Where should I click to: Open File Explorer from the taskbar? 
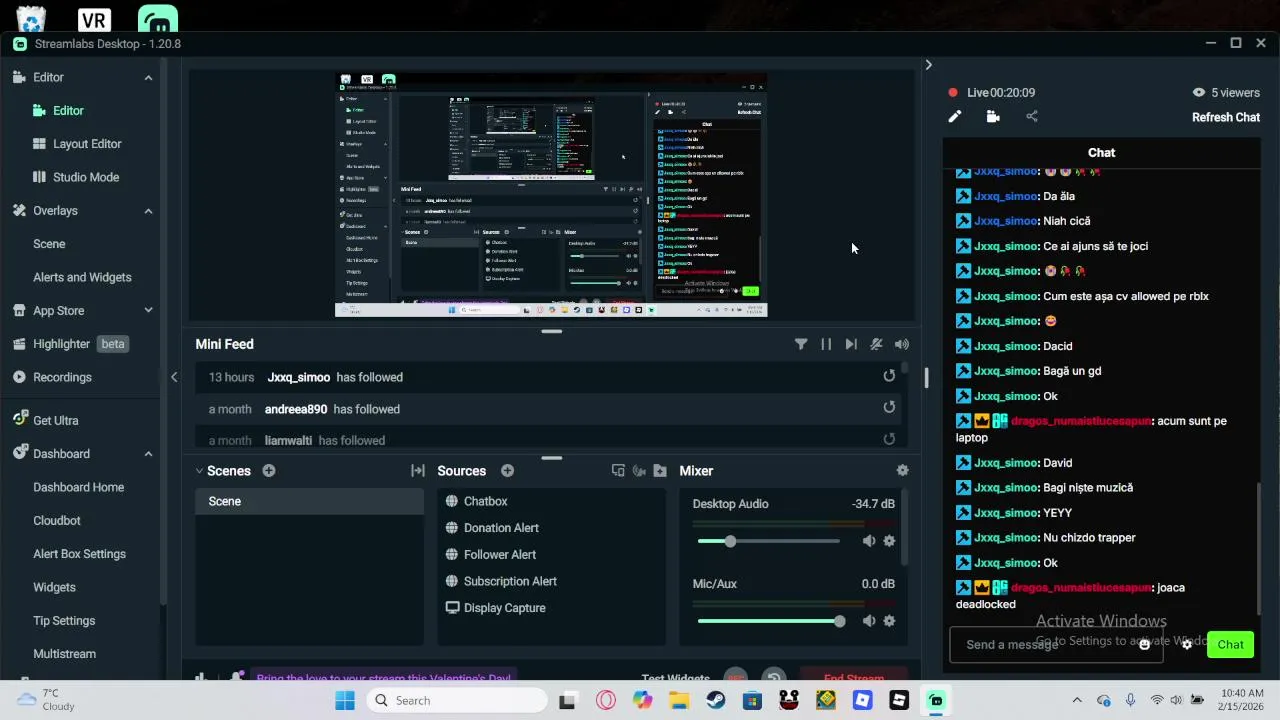(x=679, y=701)
